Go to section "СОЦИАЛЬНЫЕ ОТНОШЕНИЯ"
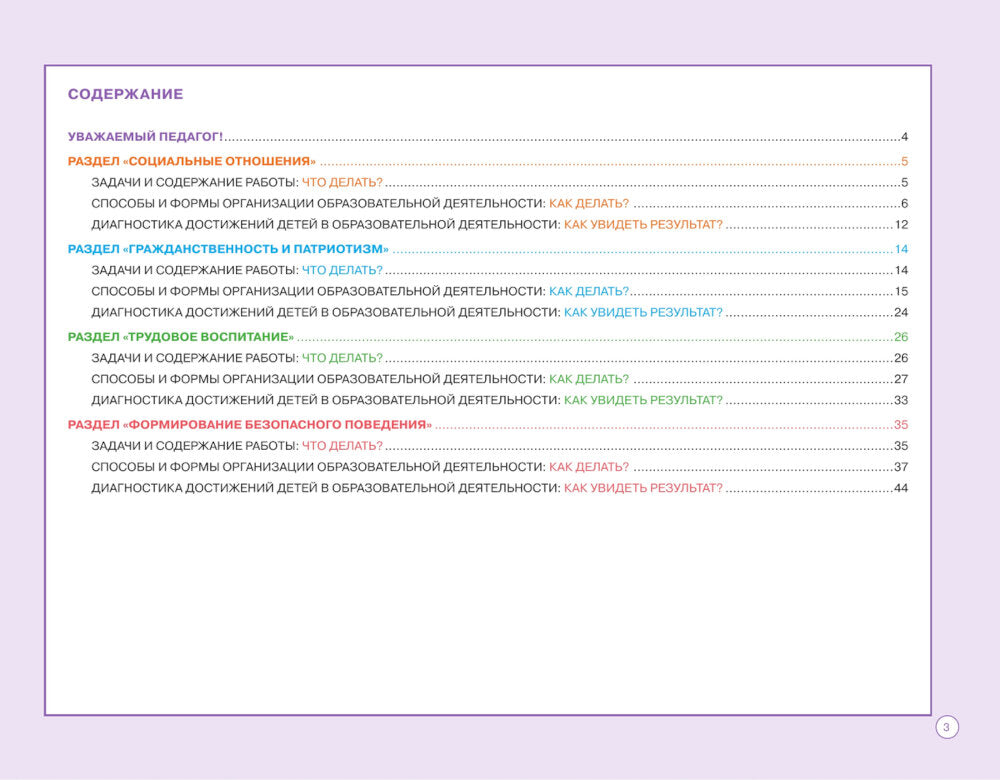 192,162
